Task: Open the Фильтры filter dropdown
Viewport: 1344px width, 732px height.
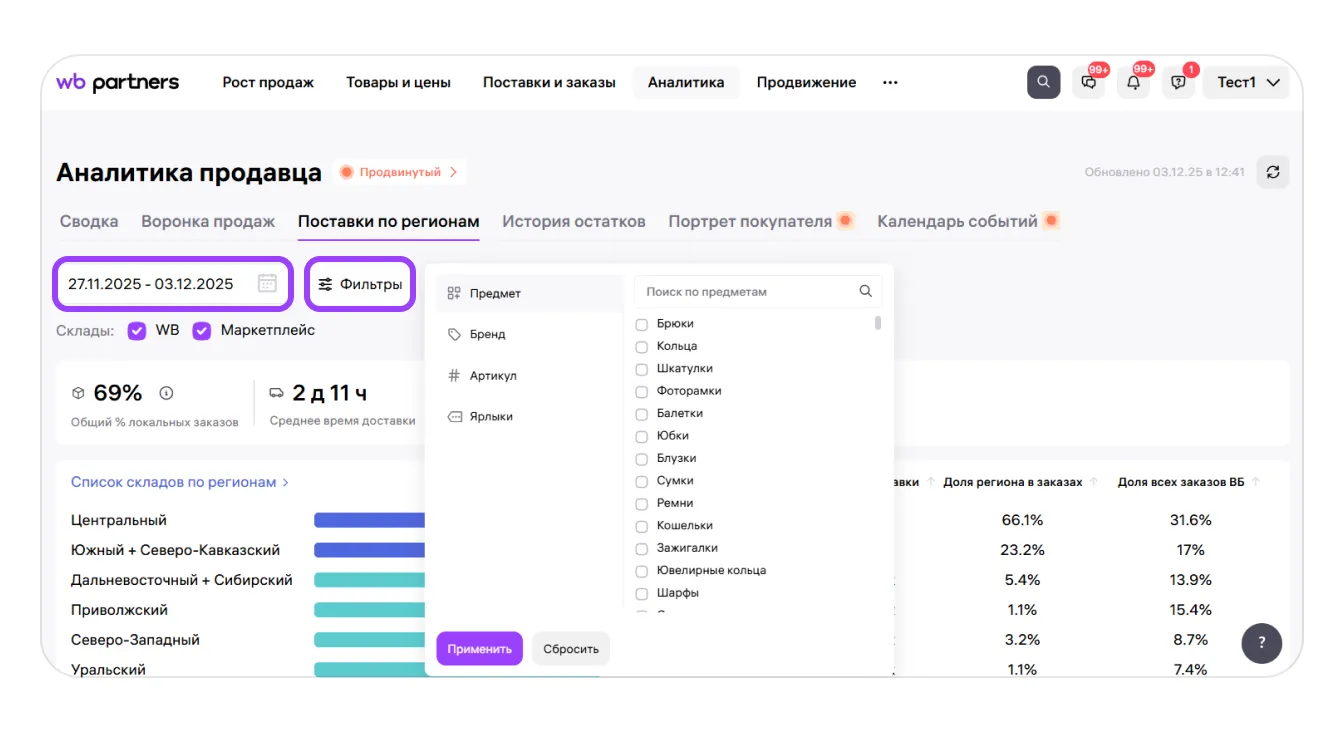Action: coord(360,284)
